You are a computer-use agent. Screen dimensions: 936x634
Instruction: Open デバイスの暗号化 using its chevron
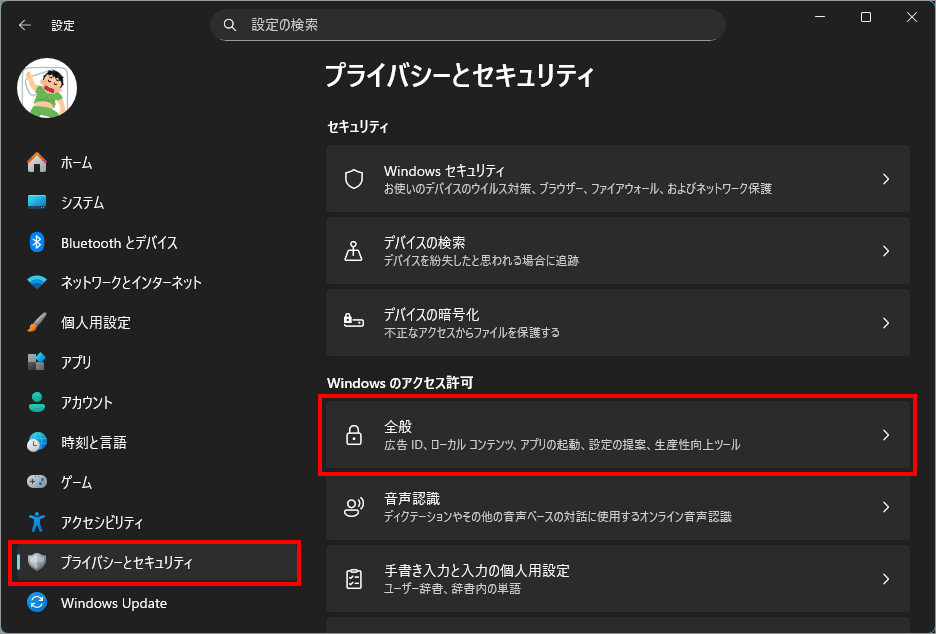[x=885, y=323]
